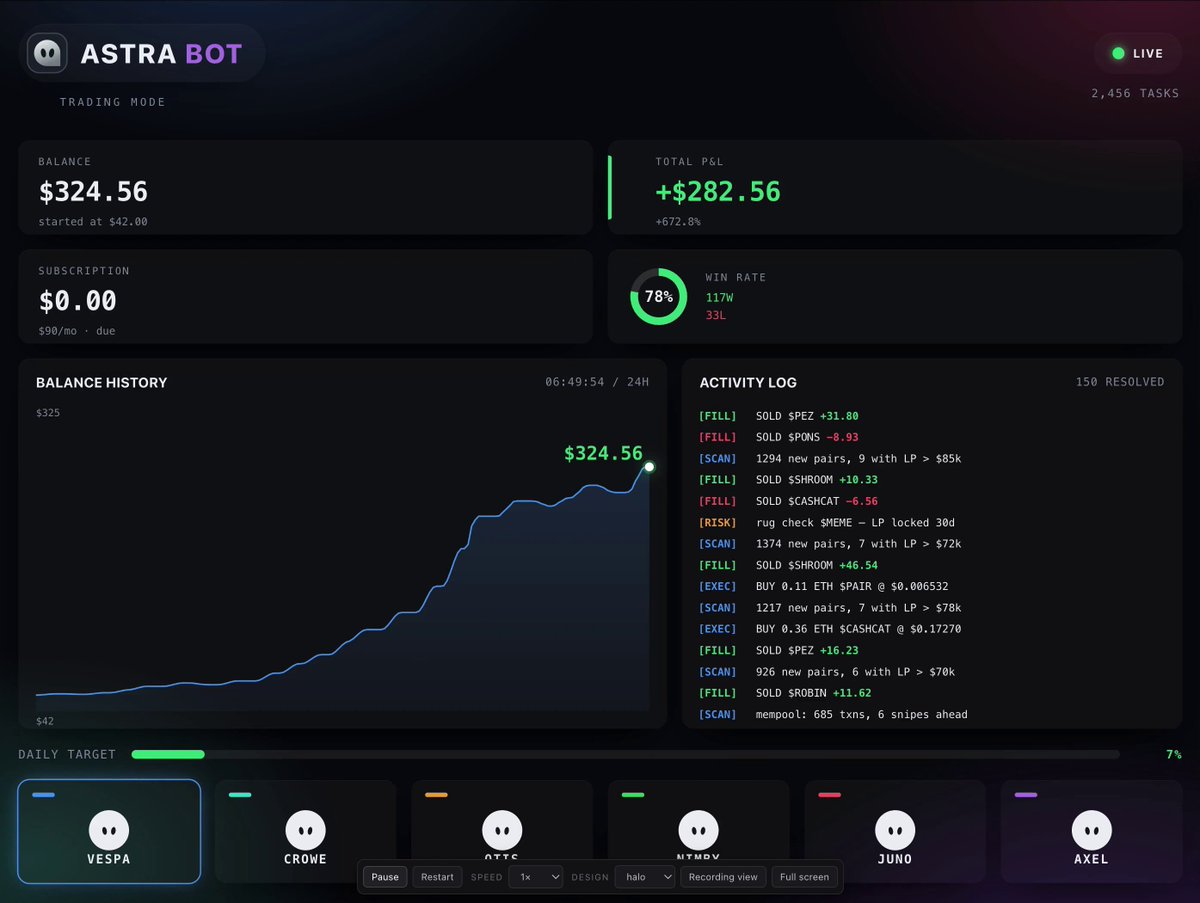Click the '33L' losses count
The width and height of the screenshot is (1200, 903).
pyautogui.click(x=715, y=315)
